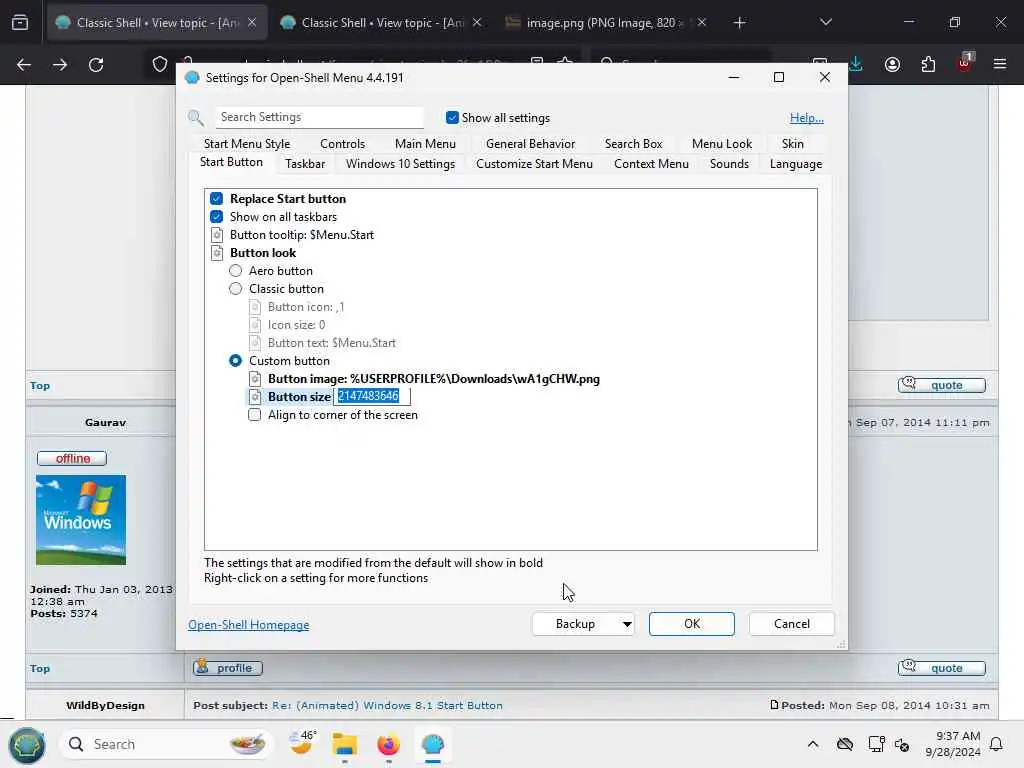1024x768 pixels.
Task: Click the profile button in the forum
Action: point(227,667)
